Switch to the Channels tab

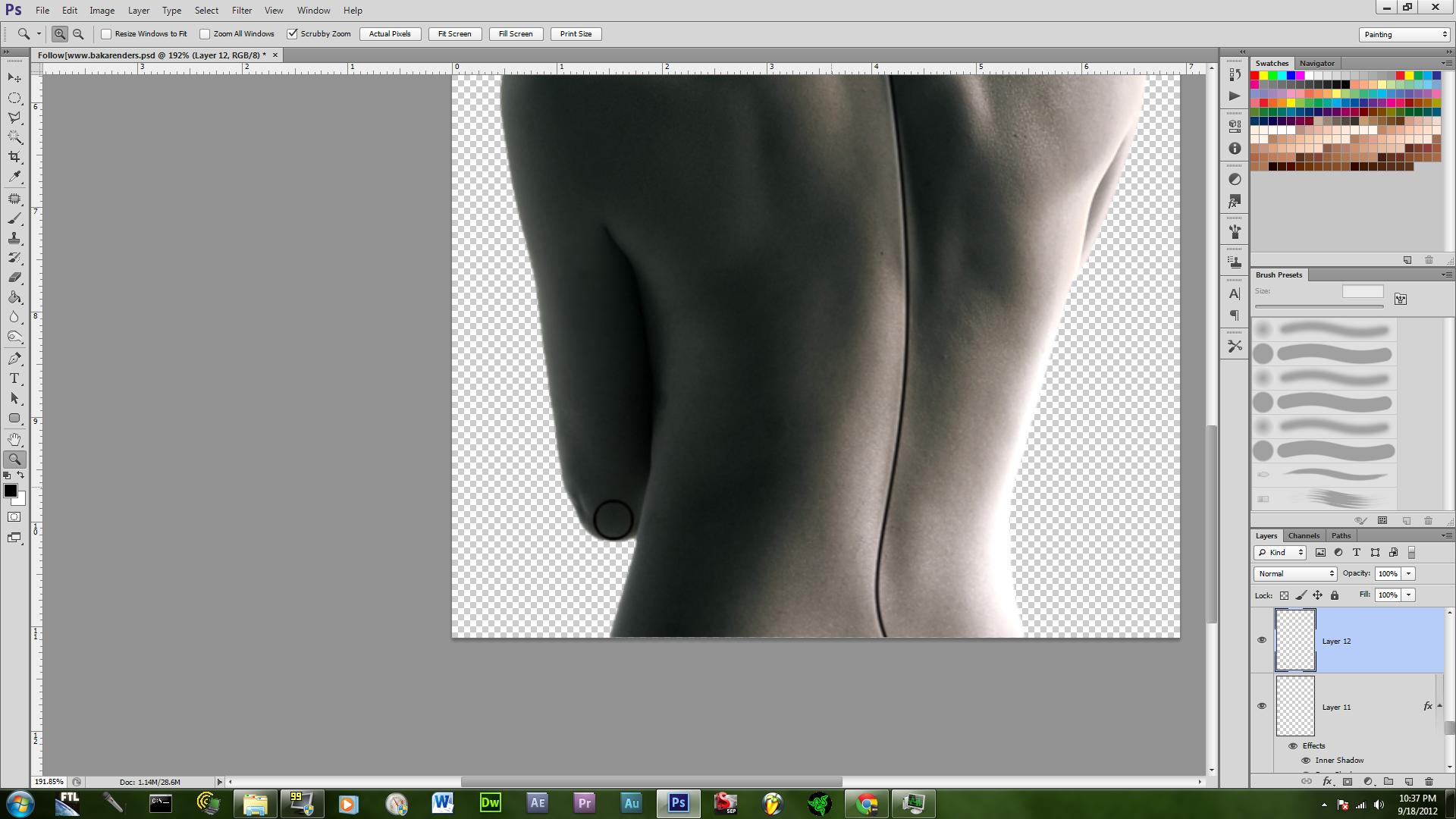(x=1304, y=535)
